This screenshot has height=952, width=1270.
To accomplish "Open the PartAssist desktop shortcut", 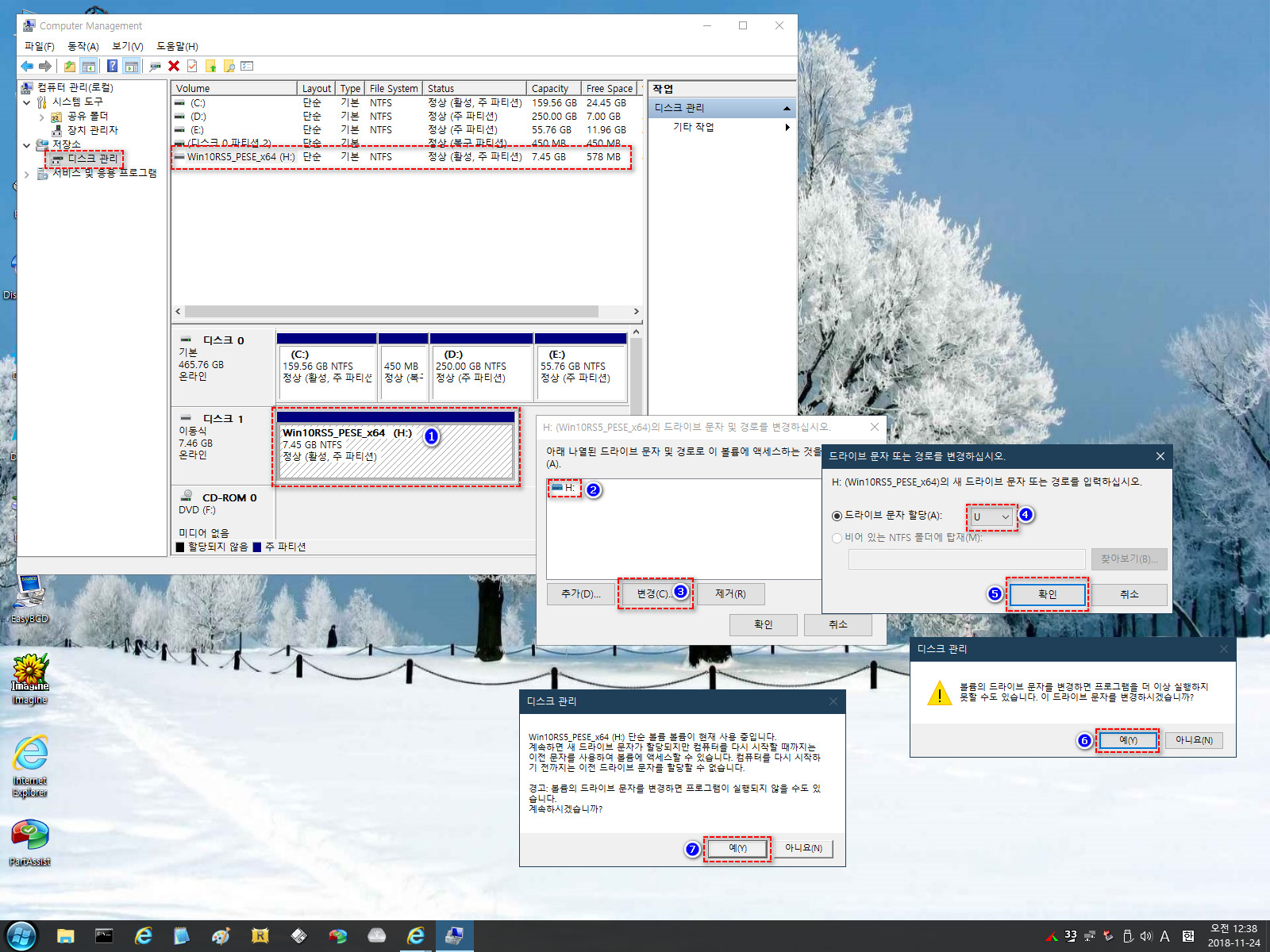I will point(30,843).
